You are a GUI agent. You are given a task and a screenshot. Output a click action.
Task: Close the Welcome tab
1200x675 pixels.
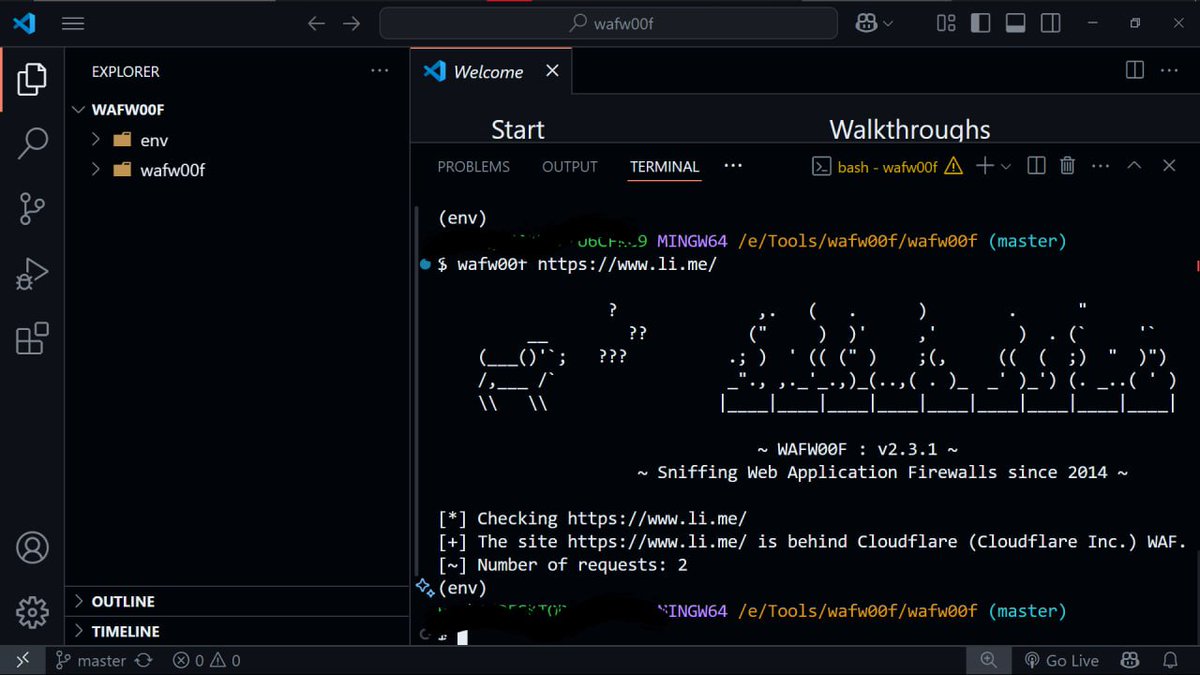point(552,71)
